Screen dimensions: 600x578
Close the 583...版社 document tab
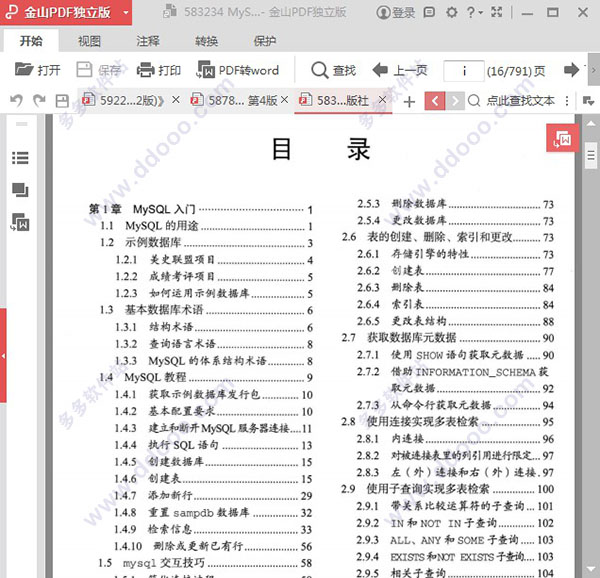382,100
